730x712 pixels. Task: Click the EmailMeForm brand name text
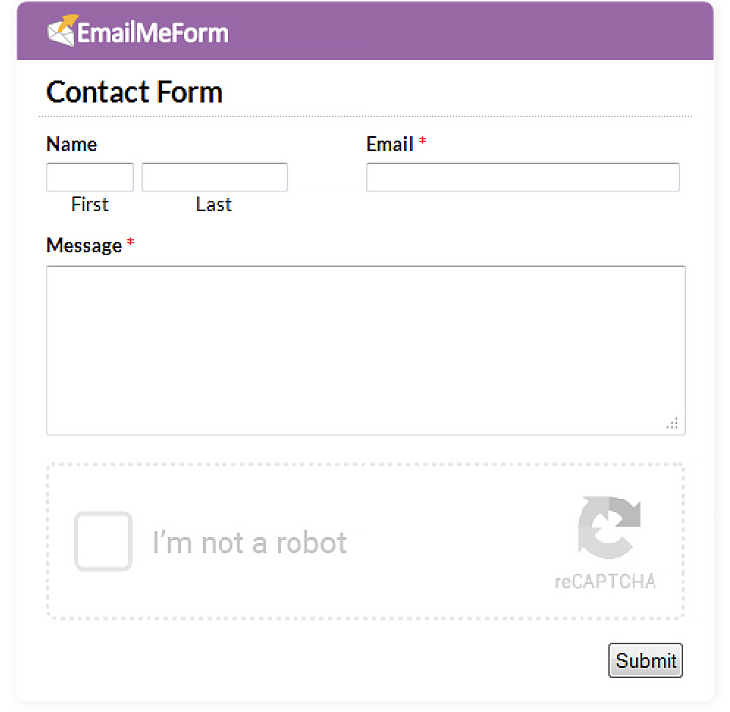153,33
